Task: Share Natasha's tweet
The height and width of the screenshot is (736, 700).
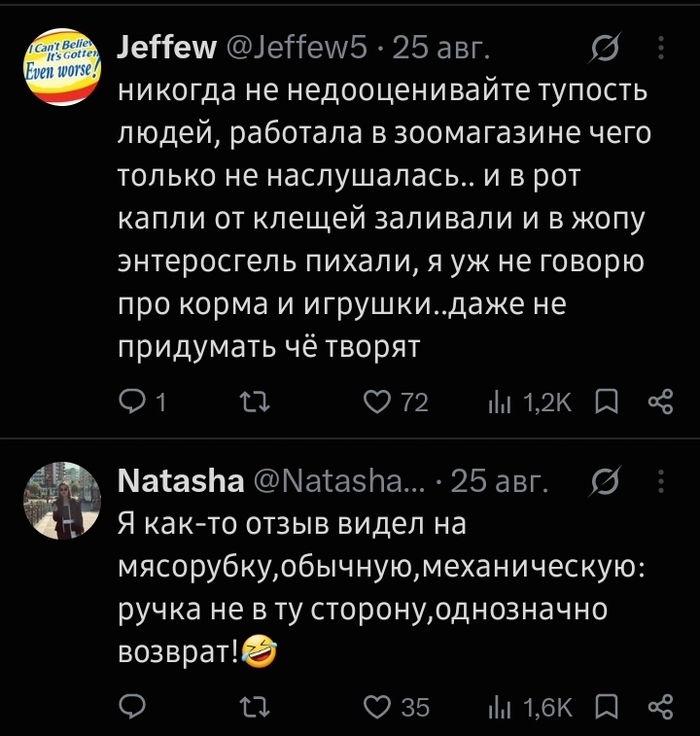Action: [661, 706]
